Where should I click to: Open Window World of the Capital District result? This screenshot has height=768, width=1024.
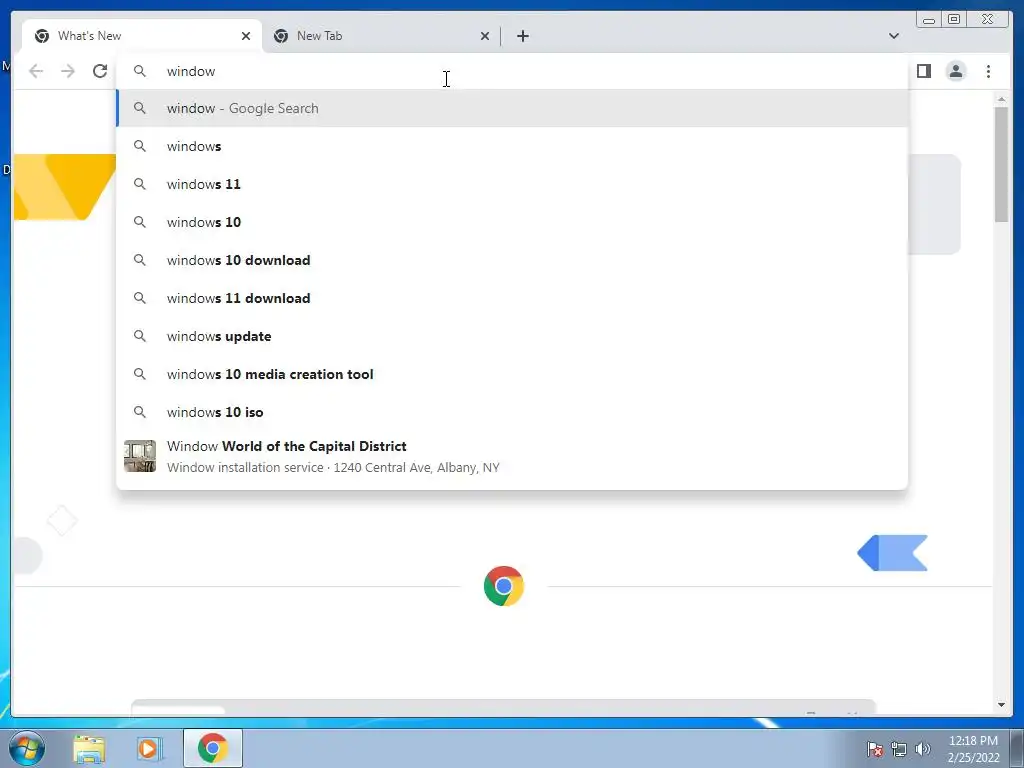click(x=512, y=456)
